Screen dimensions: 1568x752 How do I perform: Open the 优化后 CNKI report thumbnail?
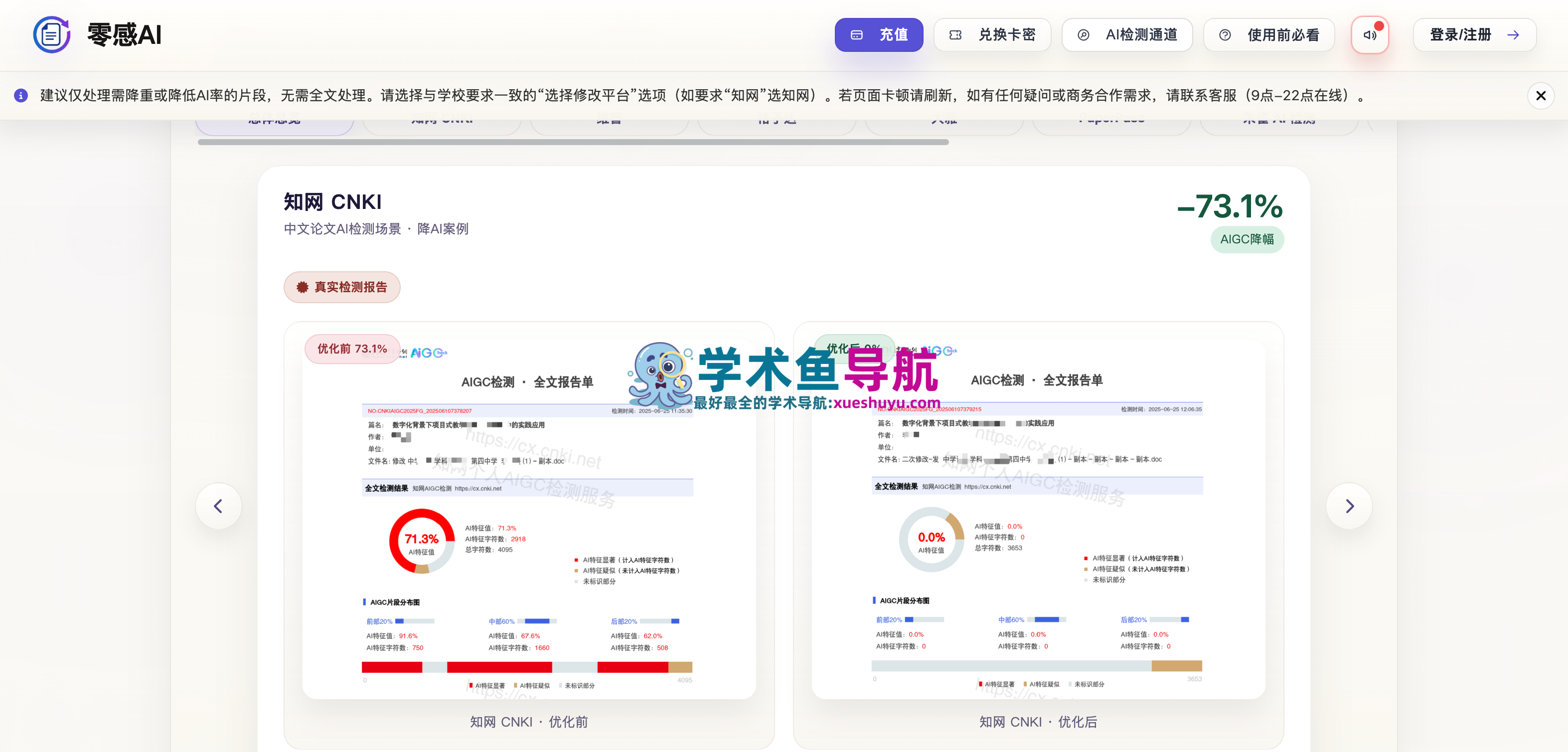[x=1038, y=520]
